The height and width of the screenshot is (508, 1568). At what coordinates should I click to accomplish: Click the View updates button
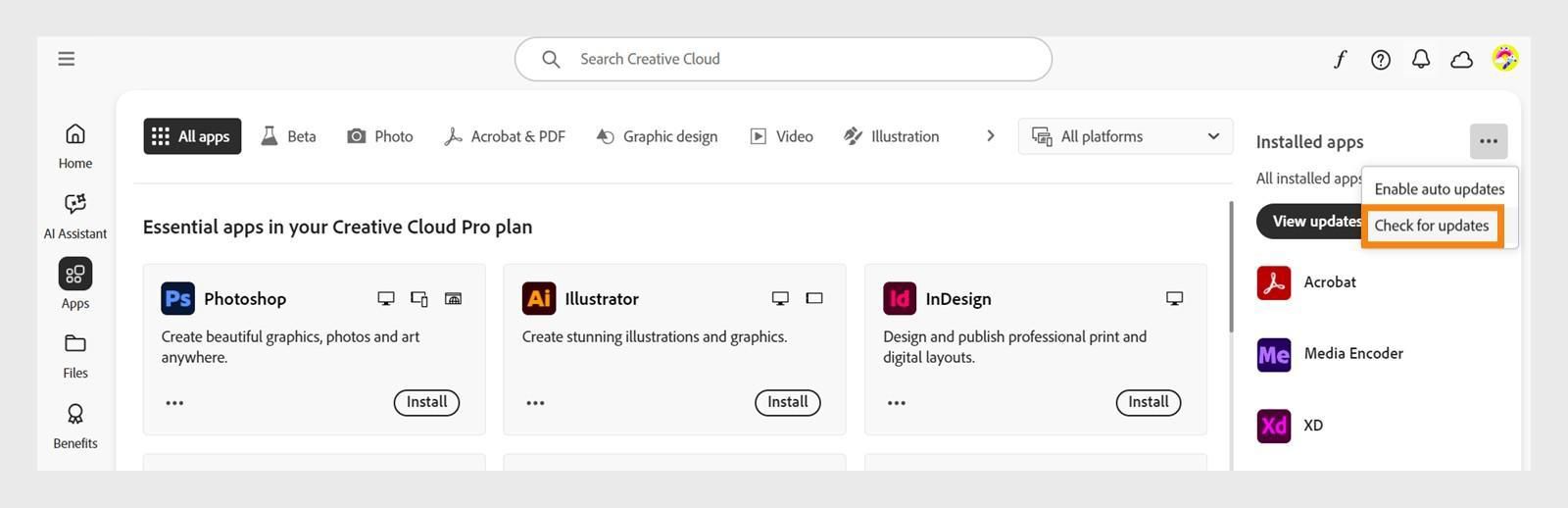pos(1311,222)
